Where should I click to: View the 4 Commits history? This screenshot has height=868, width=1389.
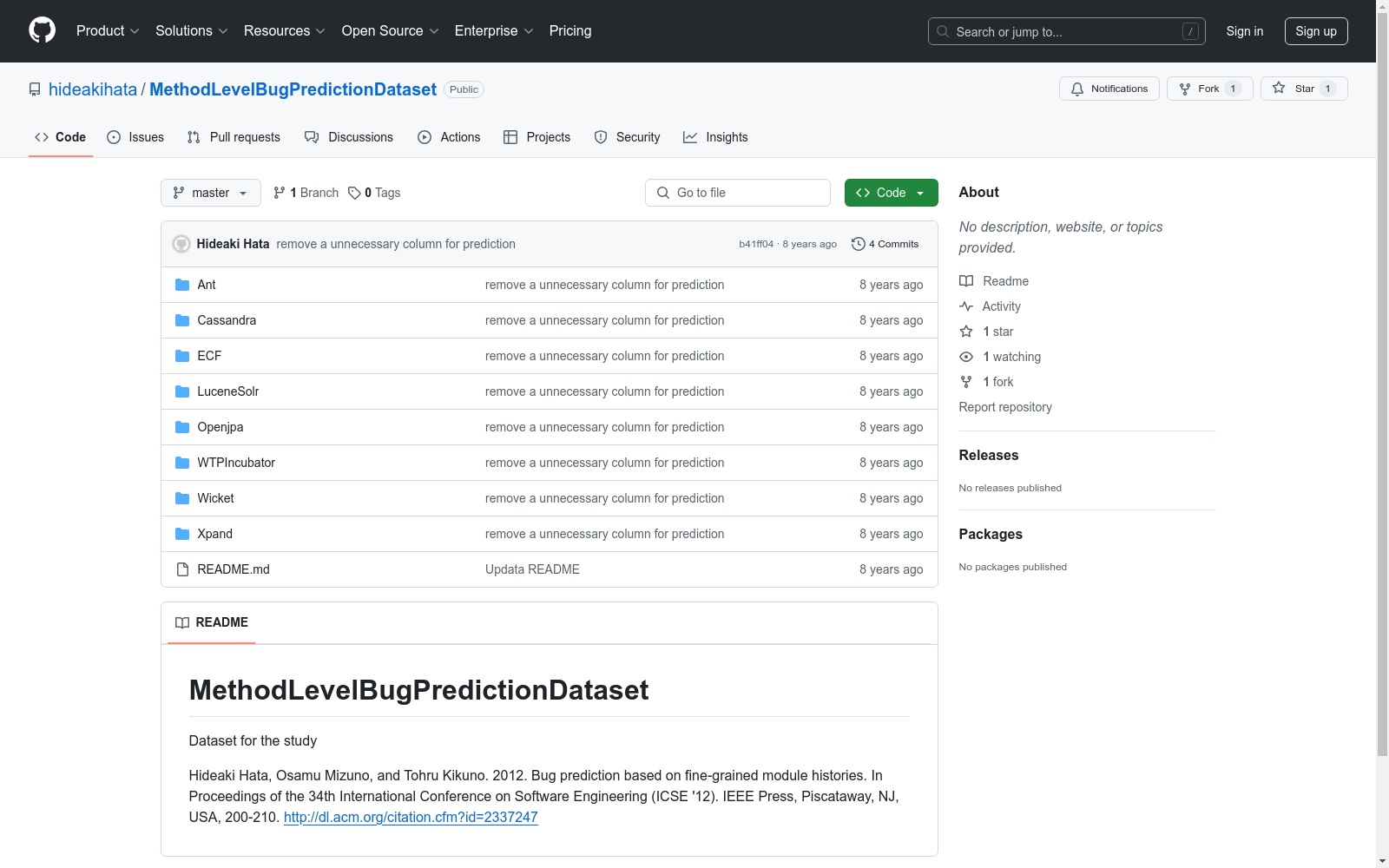pos(885,244)
